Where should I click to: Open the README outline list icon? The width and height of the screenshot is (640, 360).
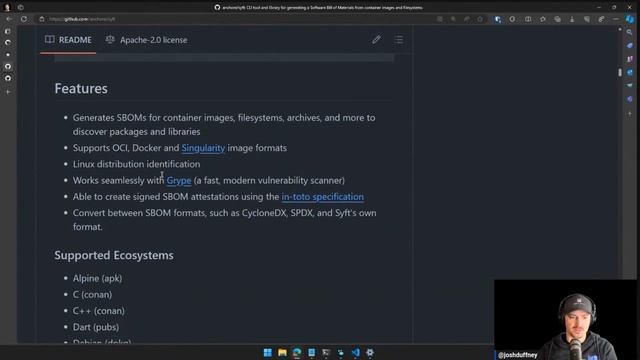(399, 40)
